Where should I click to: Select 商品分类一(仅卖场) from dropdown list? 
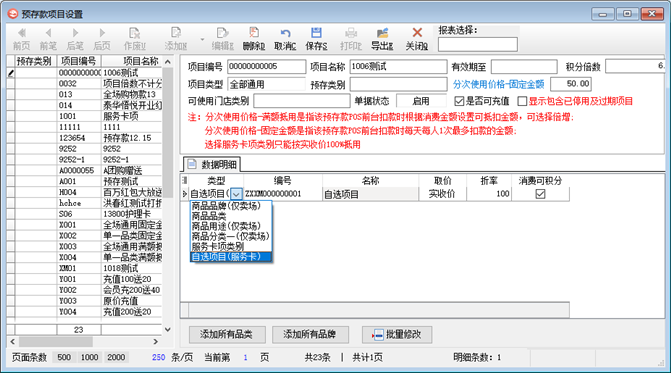pyautogui.click(x=230, y=237)
